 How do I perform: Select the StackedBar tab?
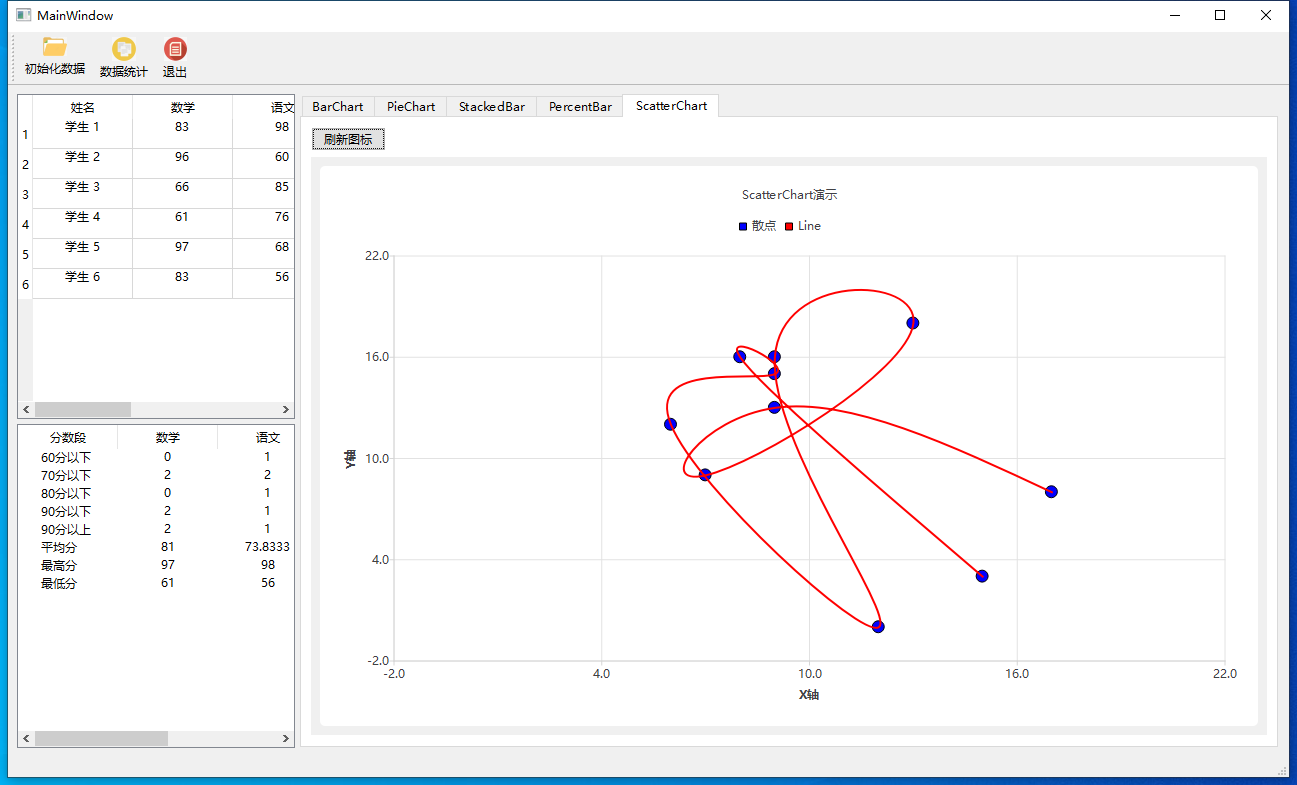(x=491, y=106)
